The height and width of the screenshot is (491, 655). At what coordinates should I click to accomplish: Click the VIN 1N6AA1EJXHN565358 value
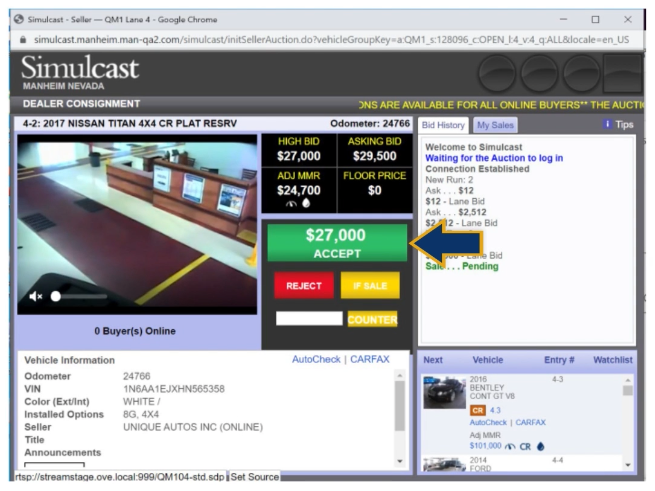[174, 389]
